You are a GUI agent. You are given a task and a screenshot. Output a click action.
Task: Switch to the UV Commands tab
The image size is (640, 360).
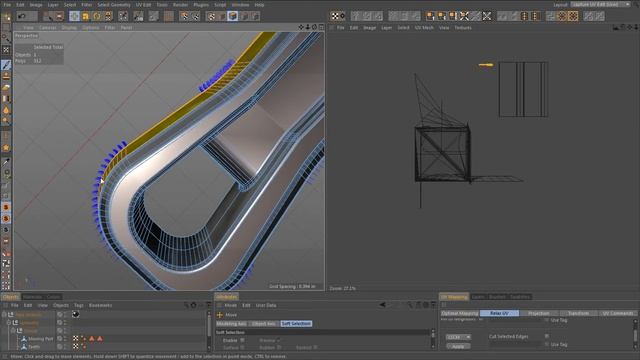(618, 313)
